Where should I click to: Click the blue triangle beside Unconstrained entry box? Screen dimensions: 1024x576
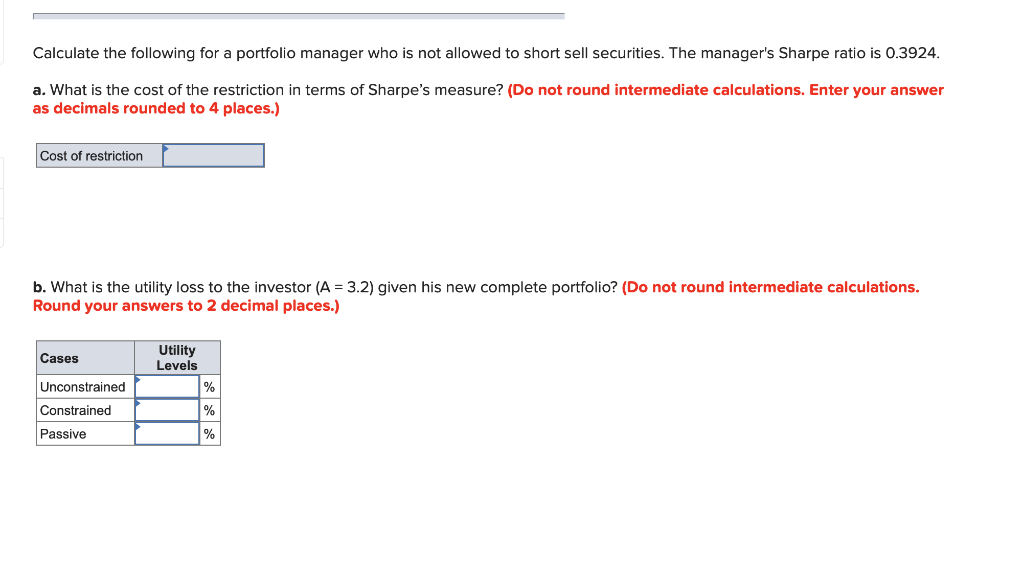point(138,380)
